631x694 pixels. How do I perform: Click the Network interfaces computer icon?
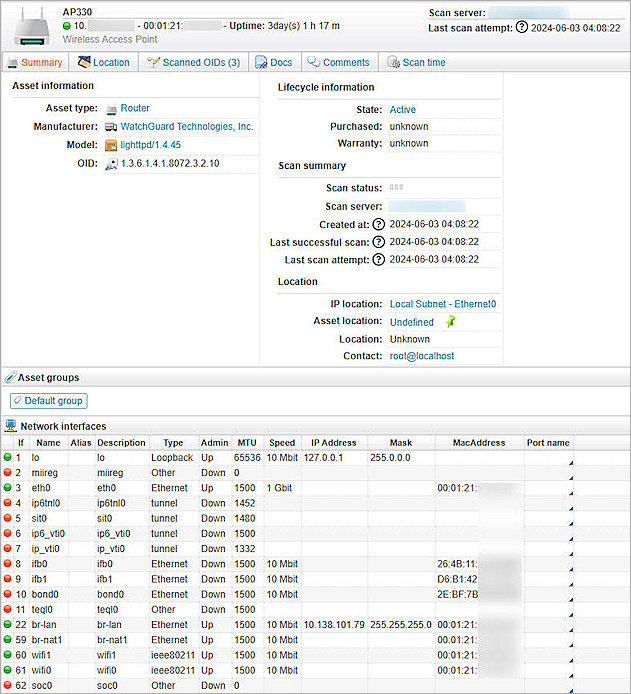(x=11, y=426)
